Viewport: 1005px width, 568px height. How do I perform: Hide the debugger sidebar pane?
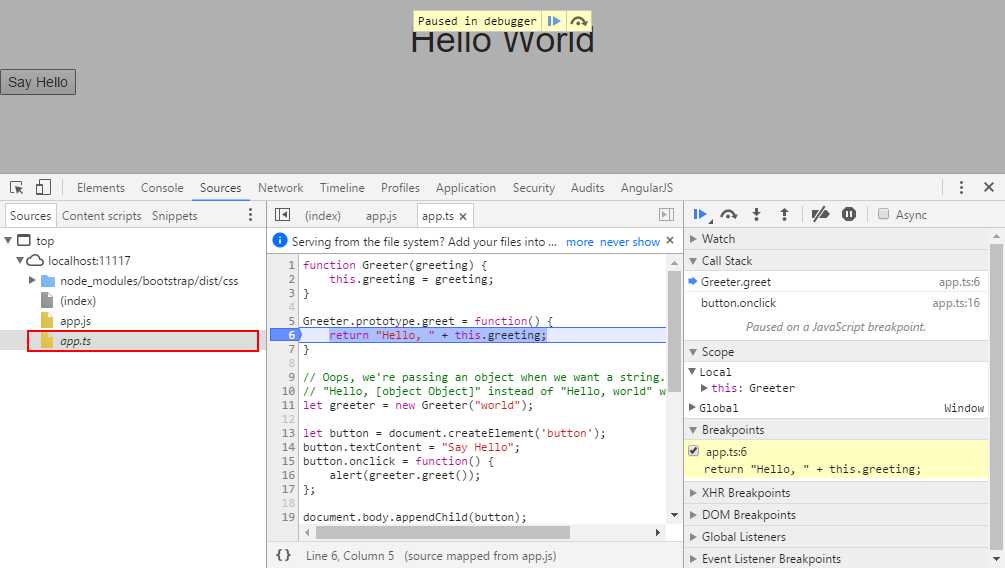(x=667, y=215)
